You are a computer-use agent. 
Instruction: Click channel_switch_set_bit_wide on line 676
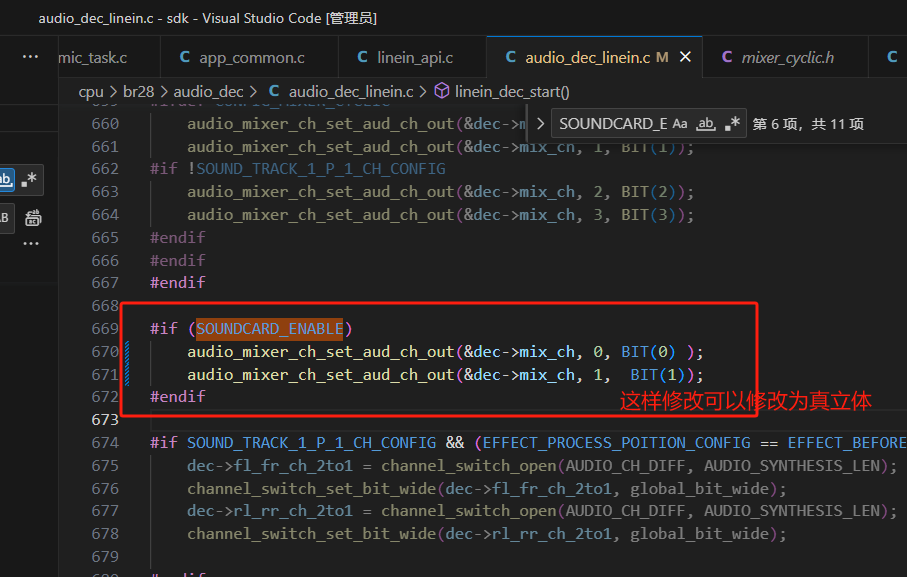312,489
